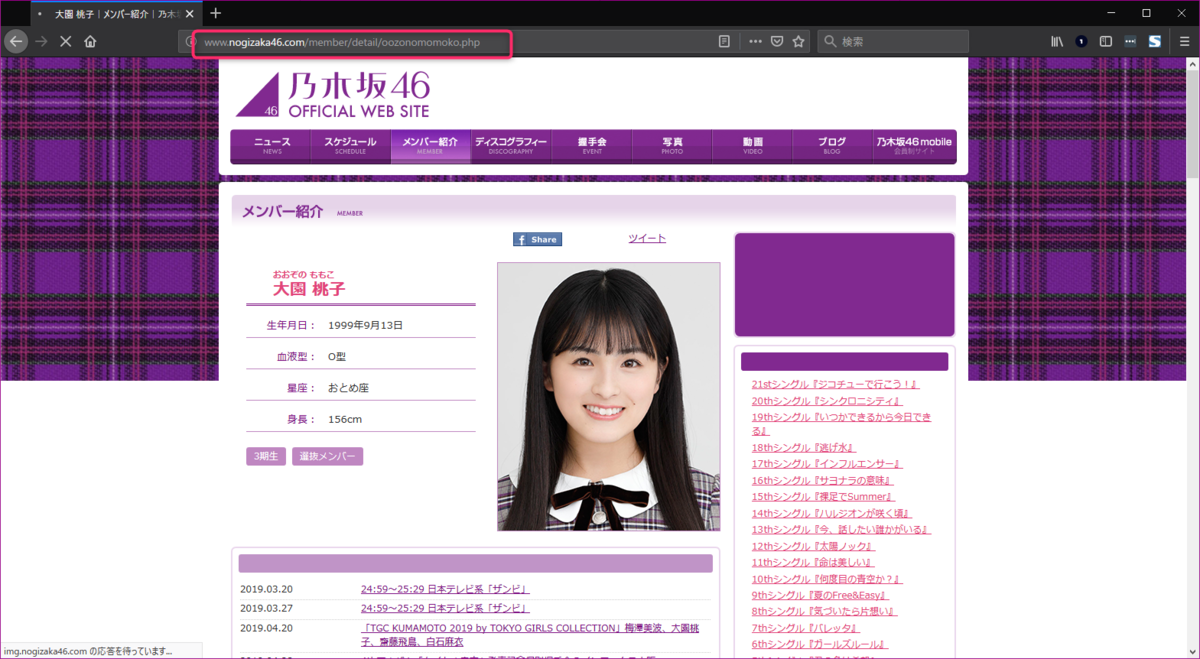Open 17thシングル『インフルエンサー』link

coord(827,464)
